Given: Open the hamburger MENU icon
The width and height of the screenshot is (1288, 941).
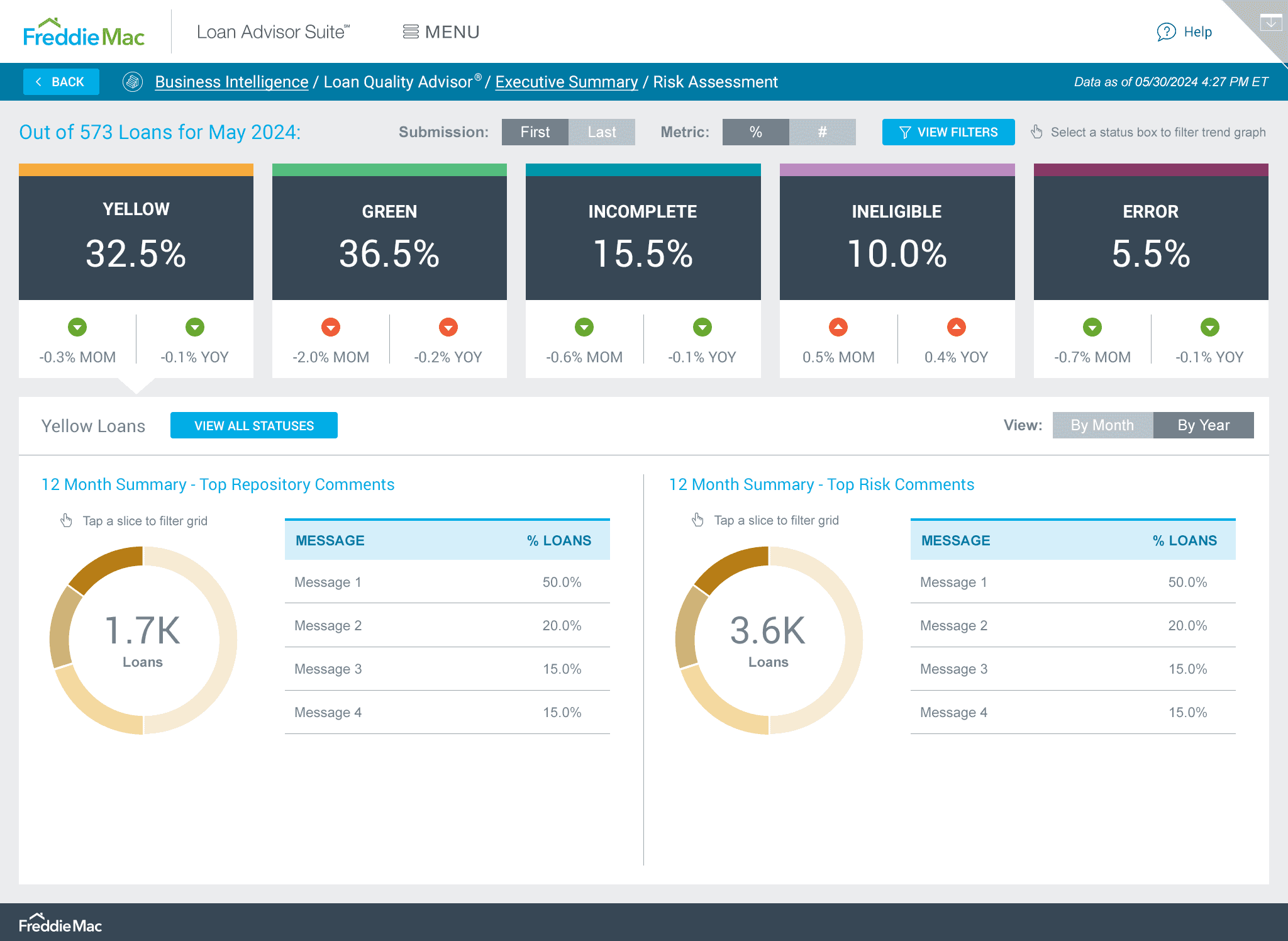Looking at the screenshot, I should coord(411,32).
